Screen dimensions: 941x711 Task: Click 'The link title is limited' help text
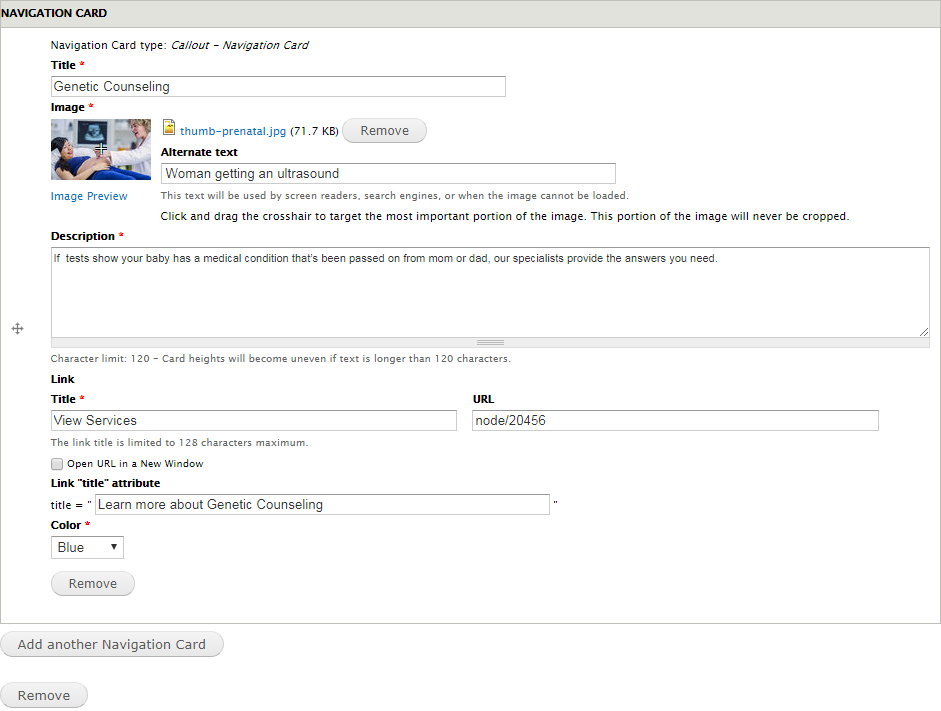179,442
